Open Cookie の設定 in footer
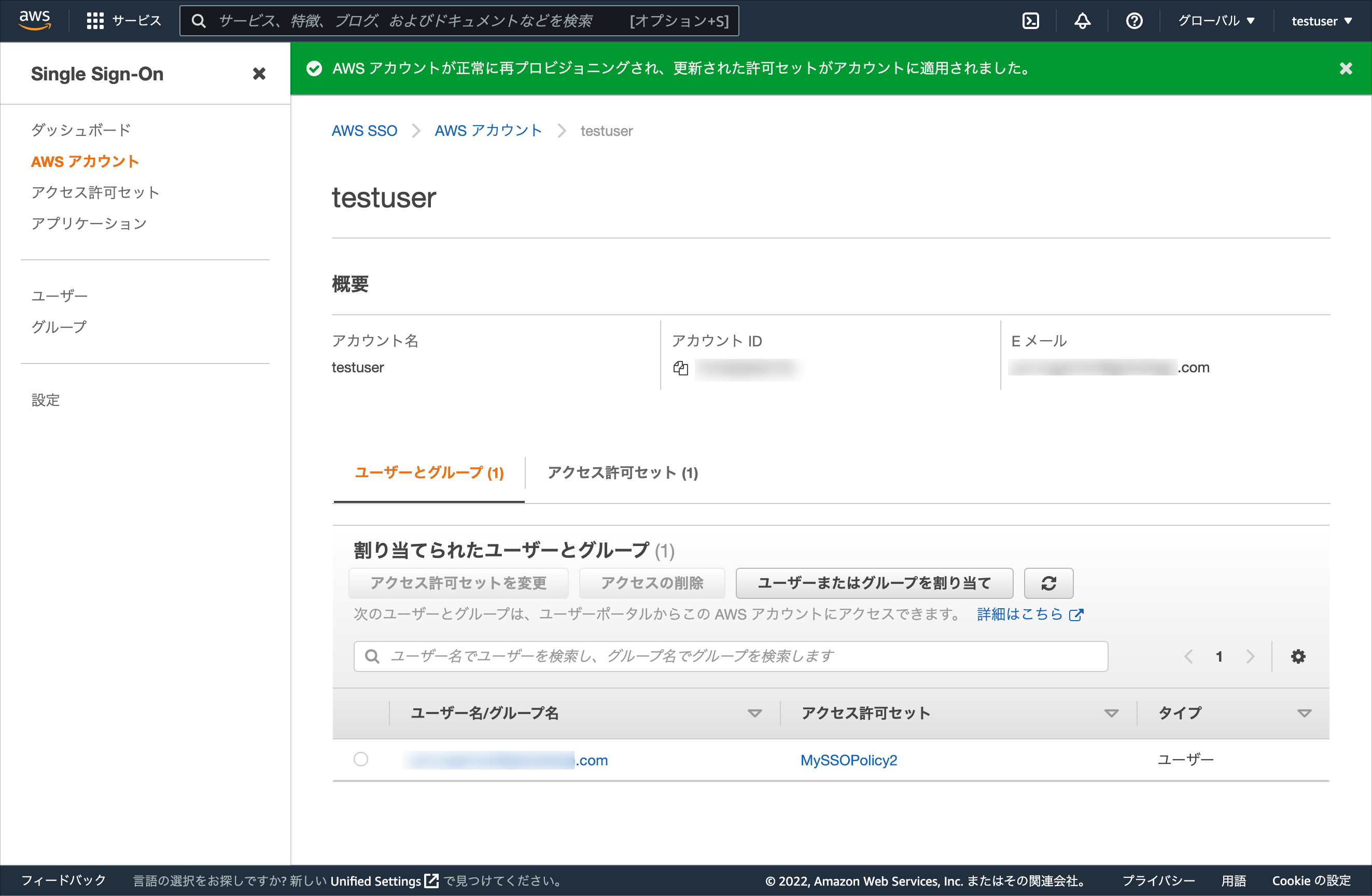 click(1311, 880)
